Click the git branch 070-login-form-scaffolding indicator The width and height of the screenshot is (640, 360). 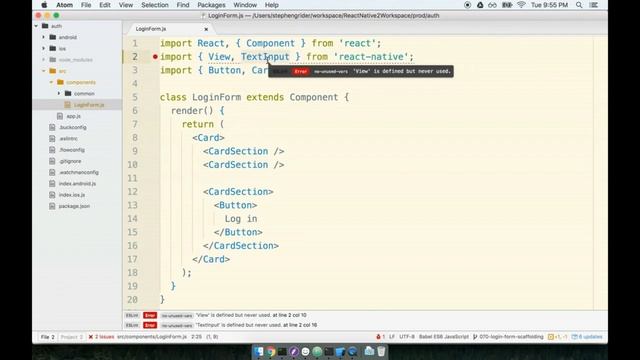pyautogui.click(x=508, y=337)
